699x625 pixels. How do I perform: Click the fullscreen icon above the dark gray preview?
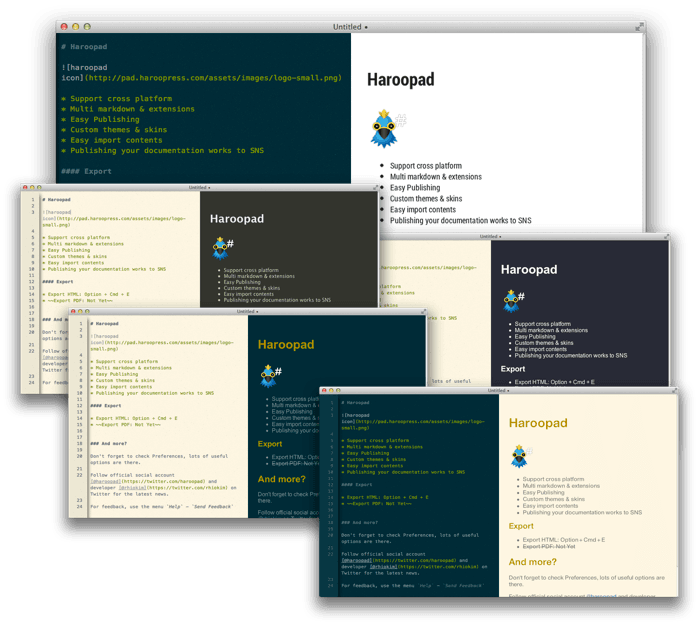[x=376, y=187]
